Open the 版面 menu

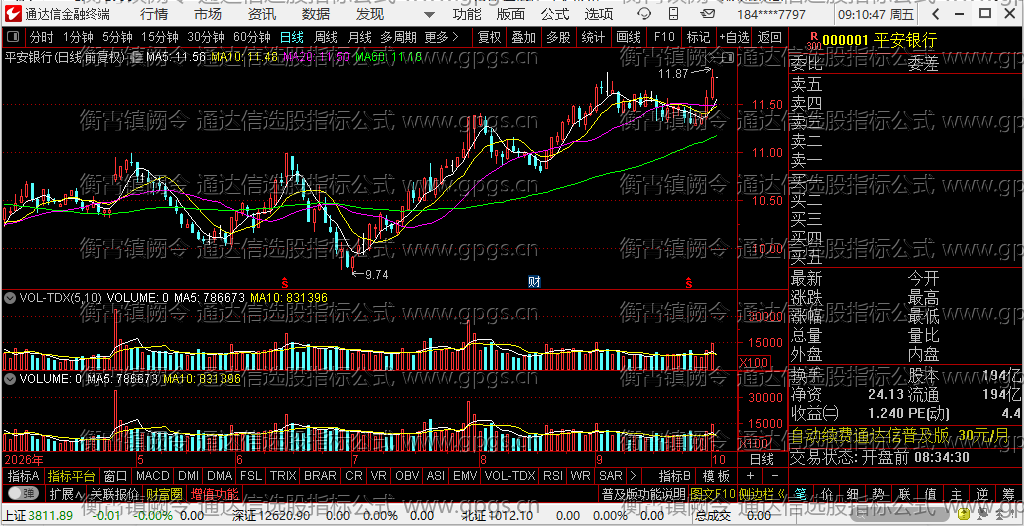coord(510,14)
